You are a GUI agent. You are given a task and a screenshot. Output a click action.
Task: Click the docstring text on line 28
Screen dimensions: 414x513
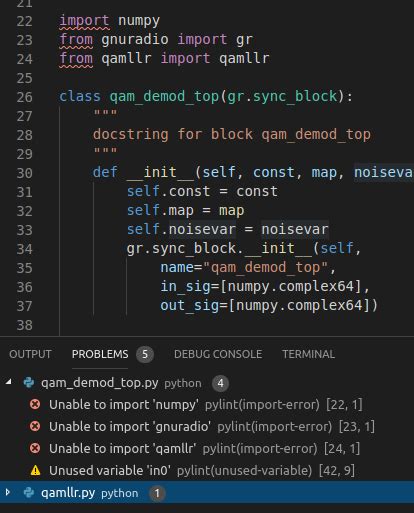tap(232, 135)
